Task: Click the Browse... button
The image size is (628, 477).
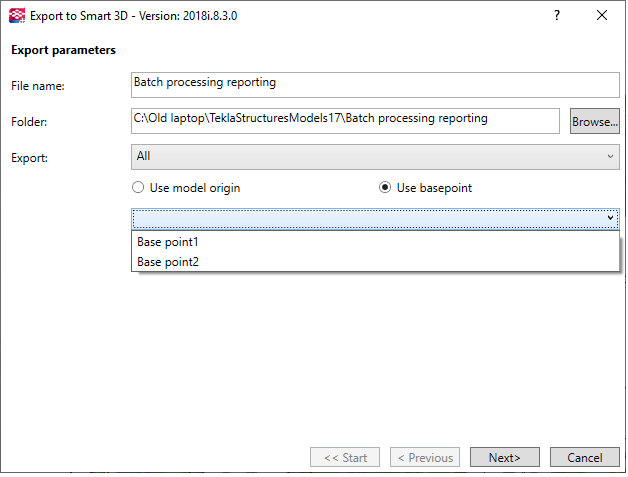Action: click(595, 121)
